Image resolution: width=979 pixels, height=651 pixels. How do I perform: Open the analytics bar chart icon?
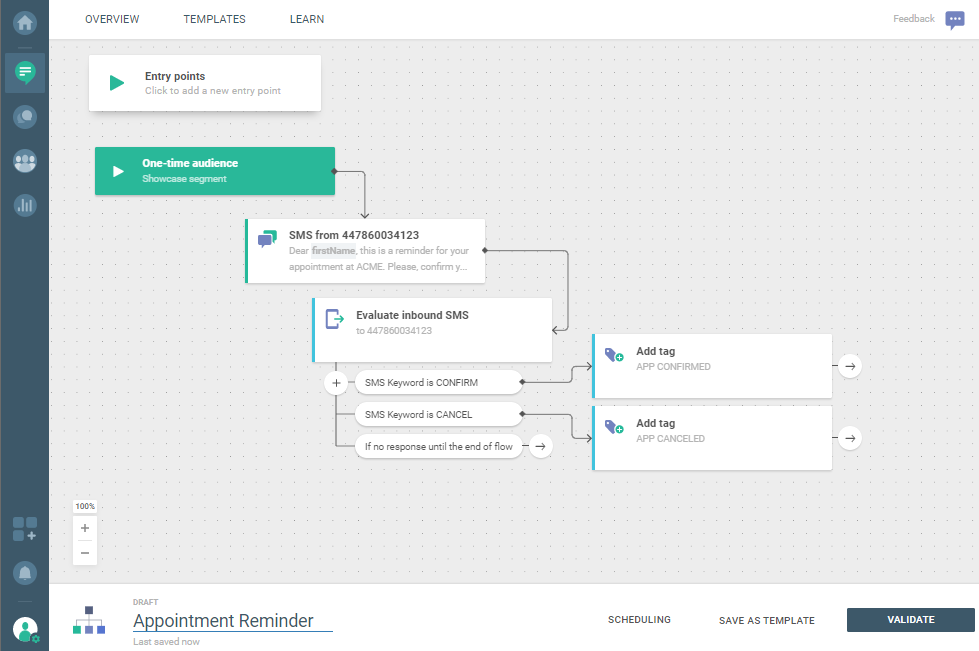pos(25,205)
